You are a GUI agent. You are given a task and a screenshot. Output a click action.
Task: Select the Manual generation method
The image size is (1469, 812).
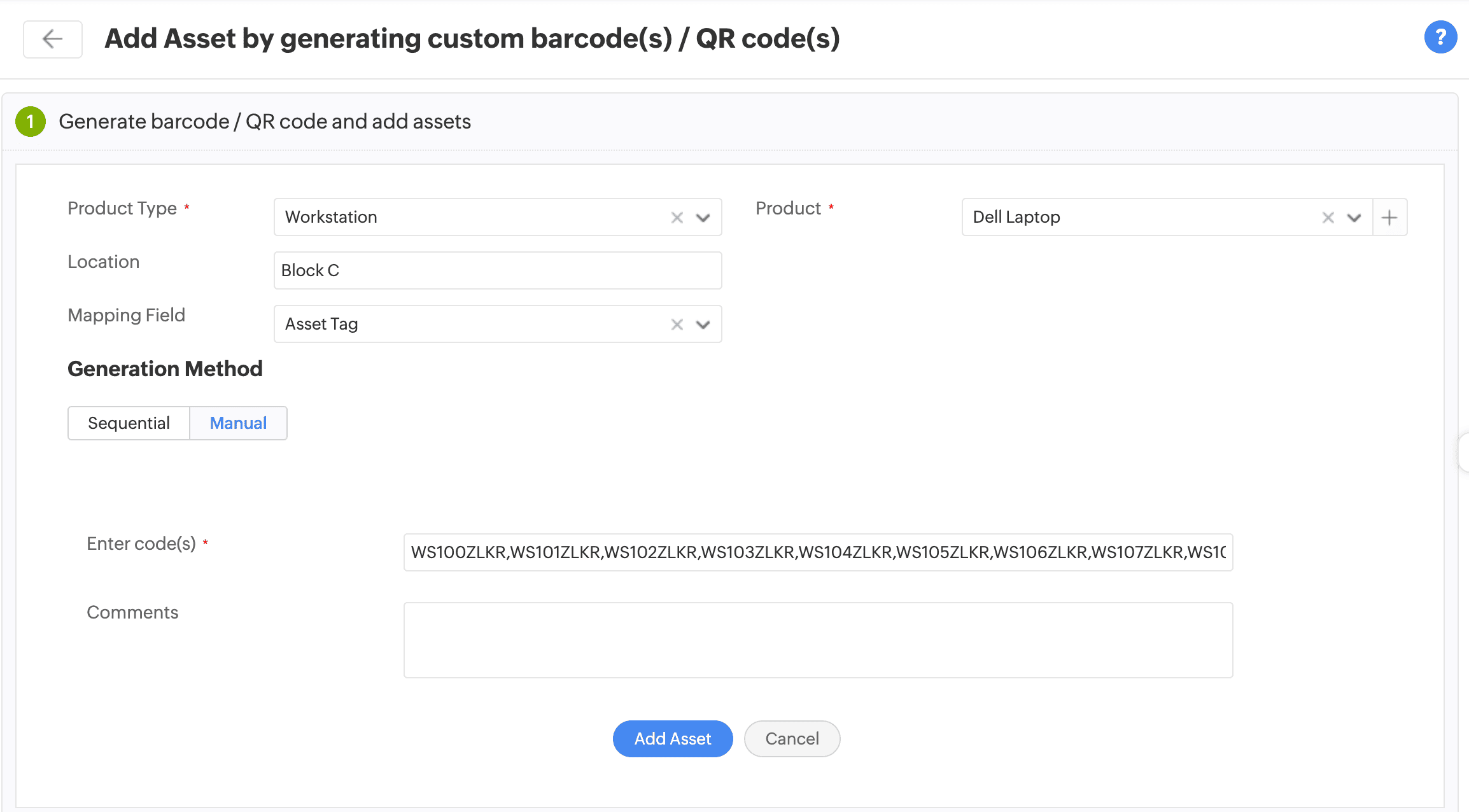[x=238, y=423]
